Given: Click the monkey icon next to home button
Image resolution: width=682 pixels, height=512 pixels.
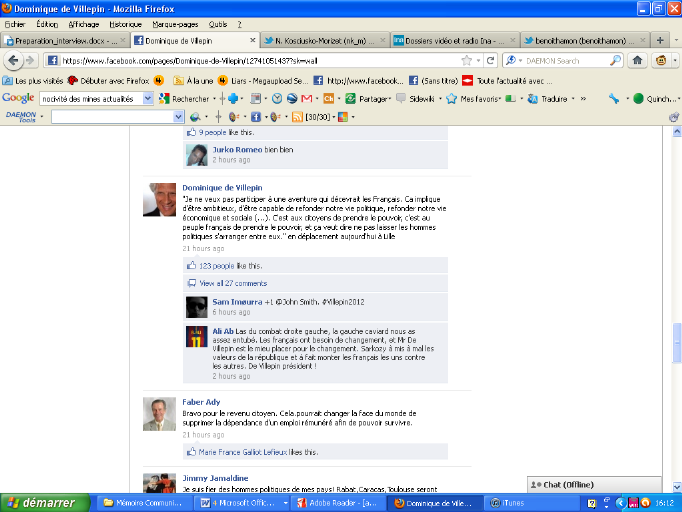Looking at the screenshot, I should point(661,60).
